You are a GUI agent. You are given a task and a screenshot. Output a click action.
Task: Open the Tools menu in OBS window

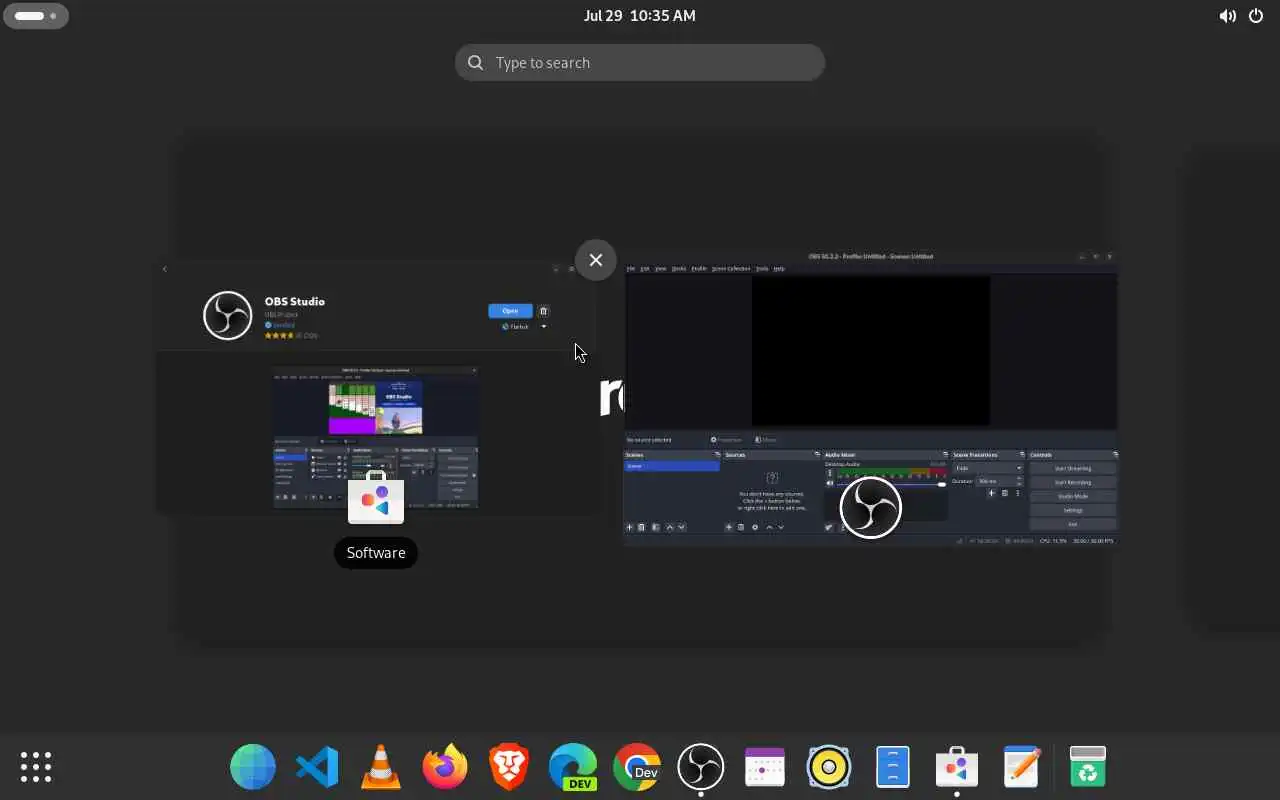762,269
